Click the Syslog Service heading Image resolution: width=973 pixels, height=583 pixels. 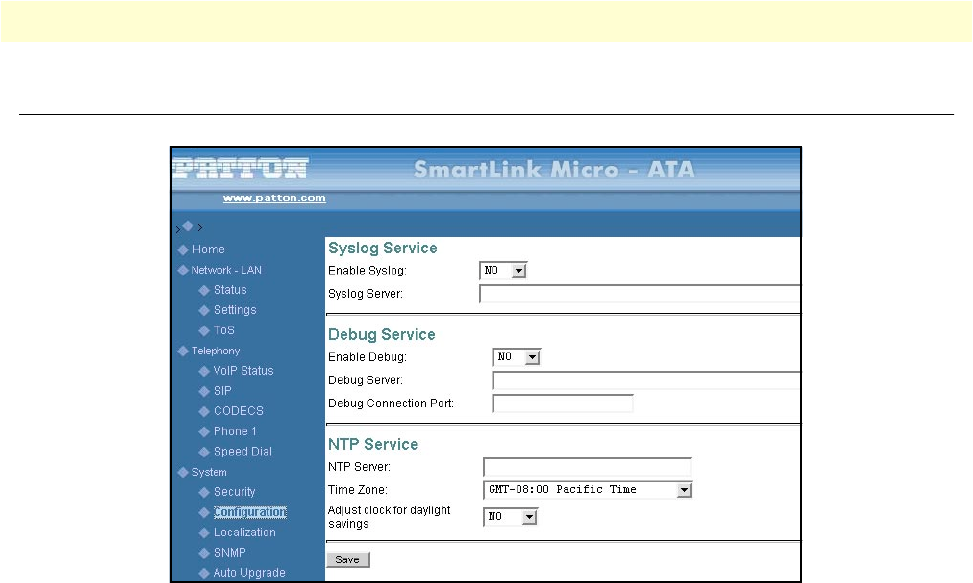tap(383, 248)
